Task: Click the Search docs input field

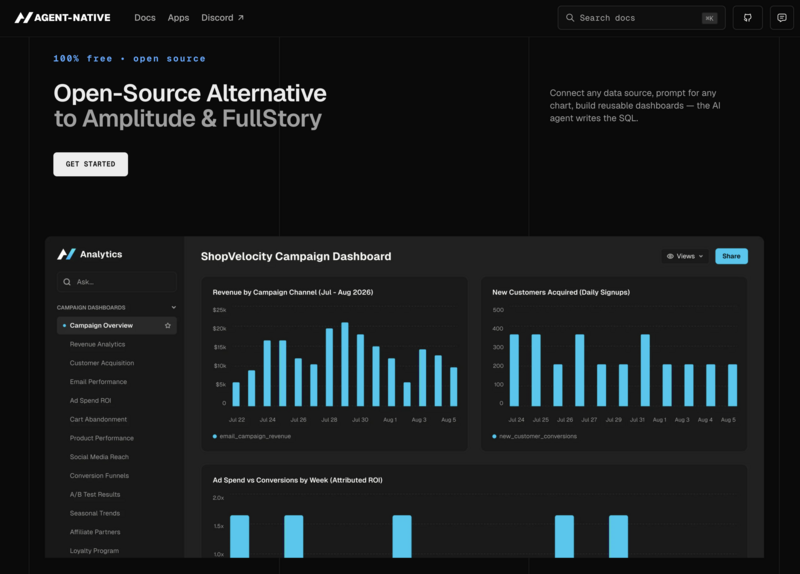Action: pyautogui.click(x=641, y=18)
